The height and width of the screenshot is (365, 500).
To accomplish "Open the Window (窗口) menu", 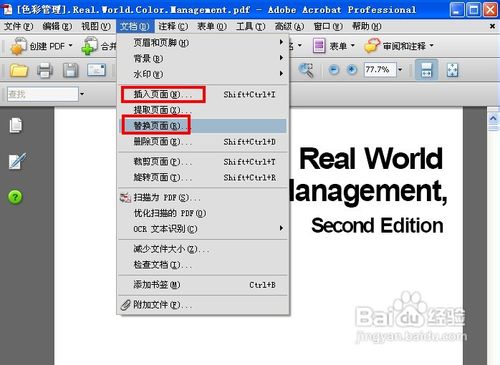I will tap(328, 26).
